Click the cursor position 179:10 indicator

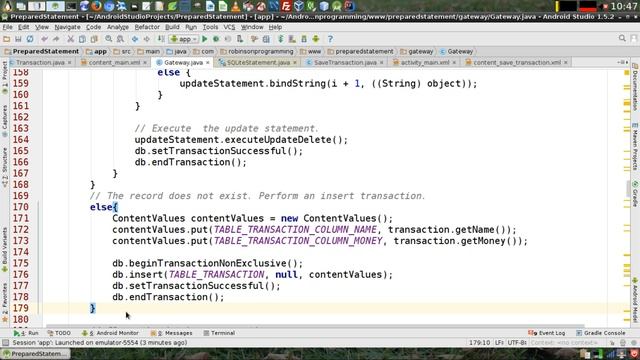pos(479,343)
